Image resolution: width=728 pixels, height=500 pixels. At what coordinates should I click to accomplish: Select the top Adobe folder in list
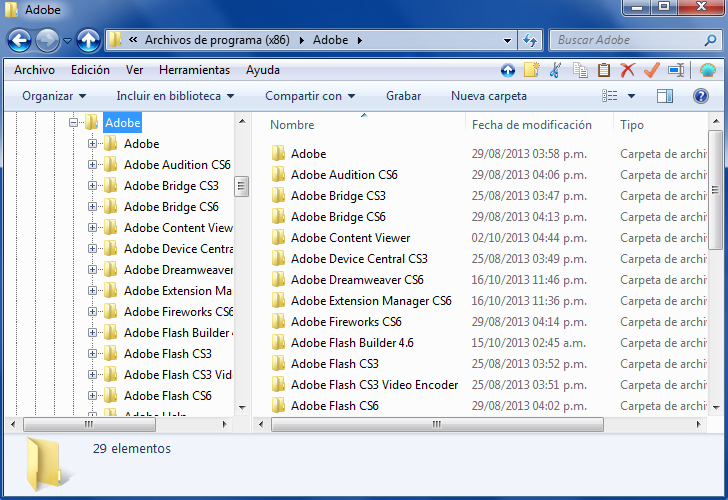[308, 154]
